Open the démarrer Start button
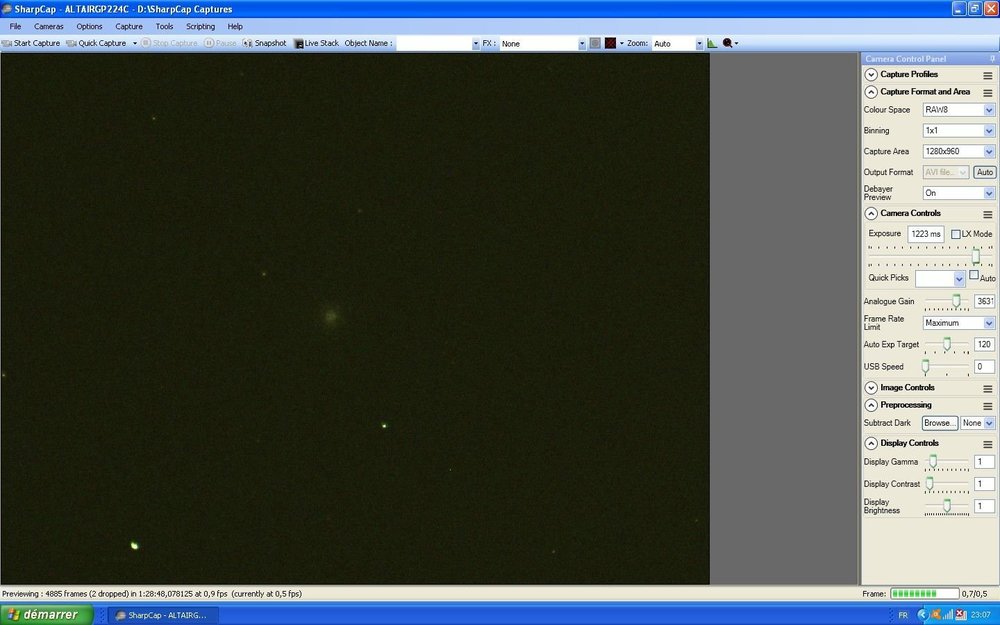Image resolution: width=1000 pixels, height=625 pixels. tap(47, 615)
